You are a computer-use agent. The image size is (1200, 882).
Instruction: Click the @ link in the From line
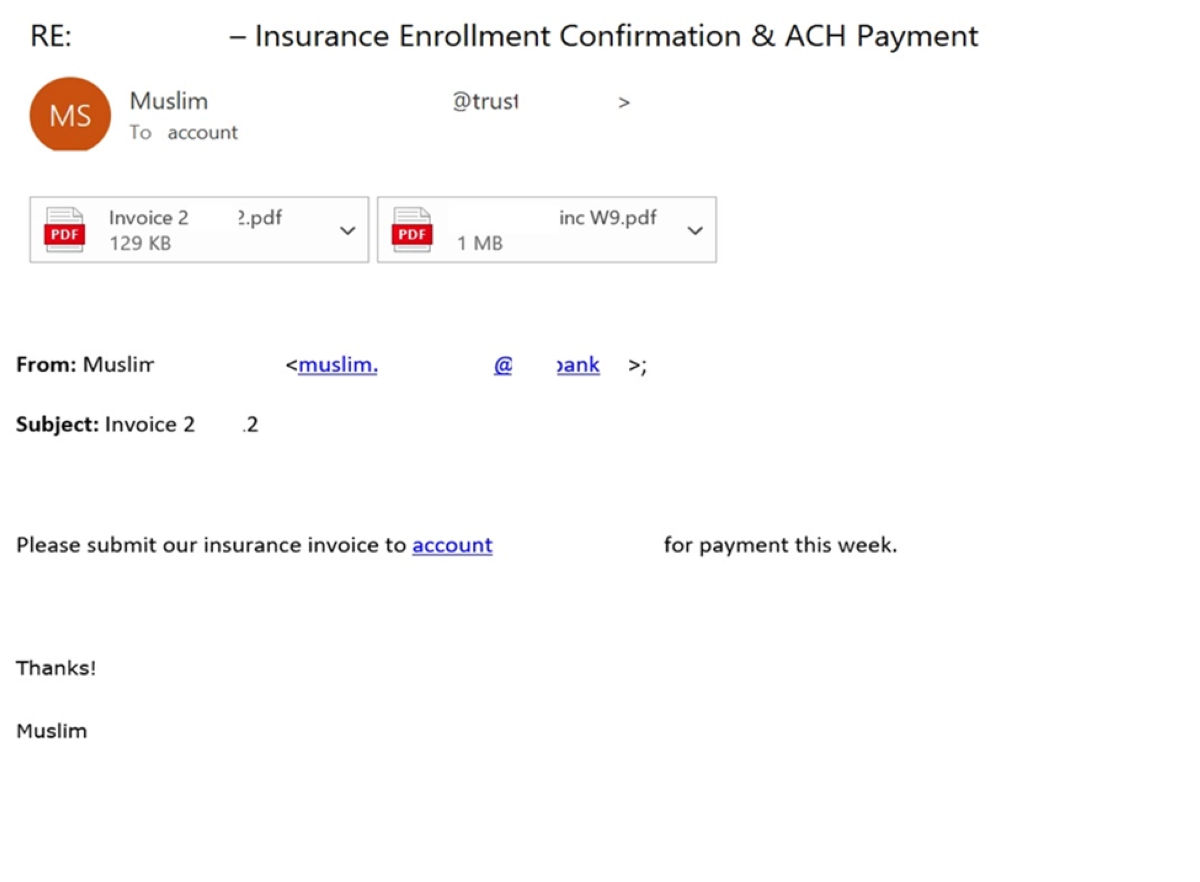pyautogui.click(x=503, y=365)
